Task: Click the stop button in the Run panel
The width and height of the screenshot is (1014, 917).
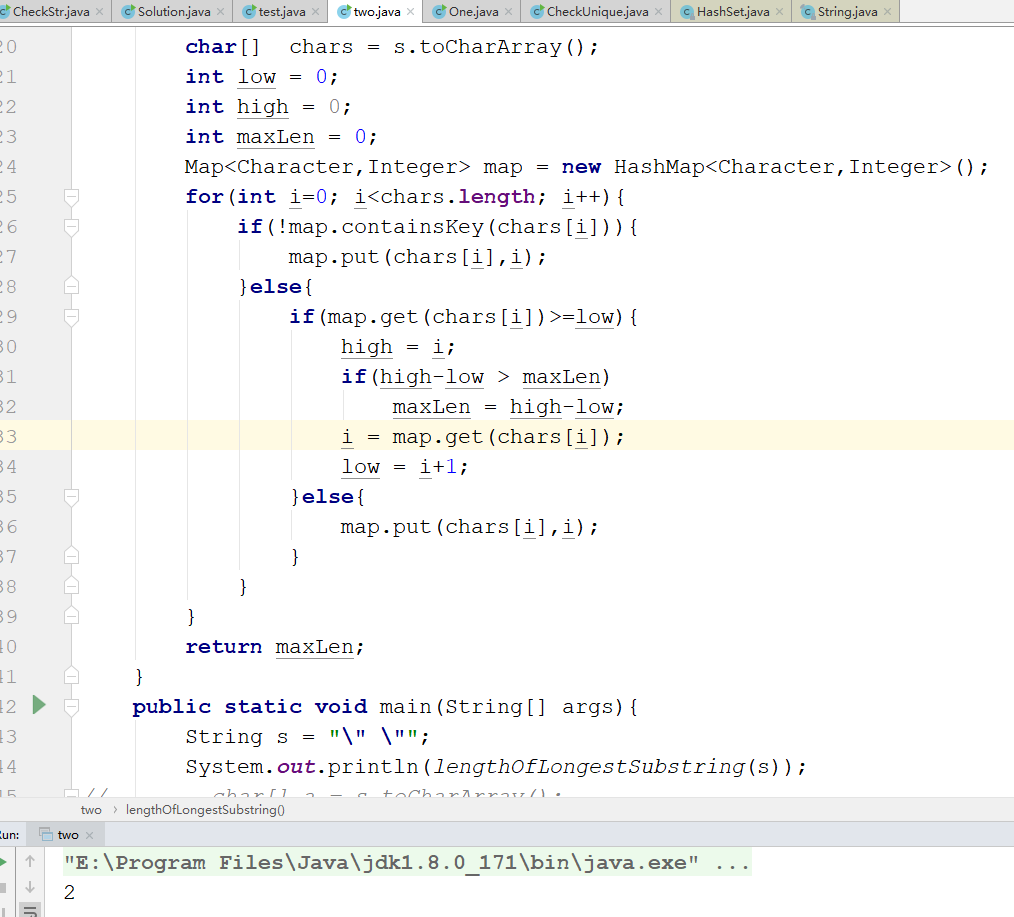Action: coord(3,887)
